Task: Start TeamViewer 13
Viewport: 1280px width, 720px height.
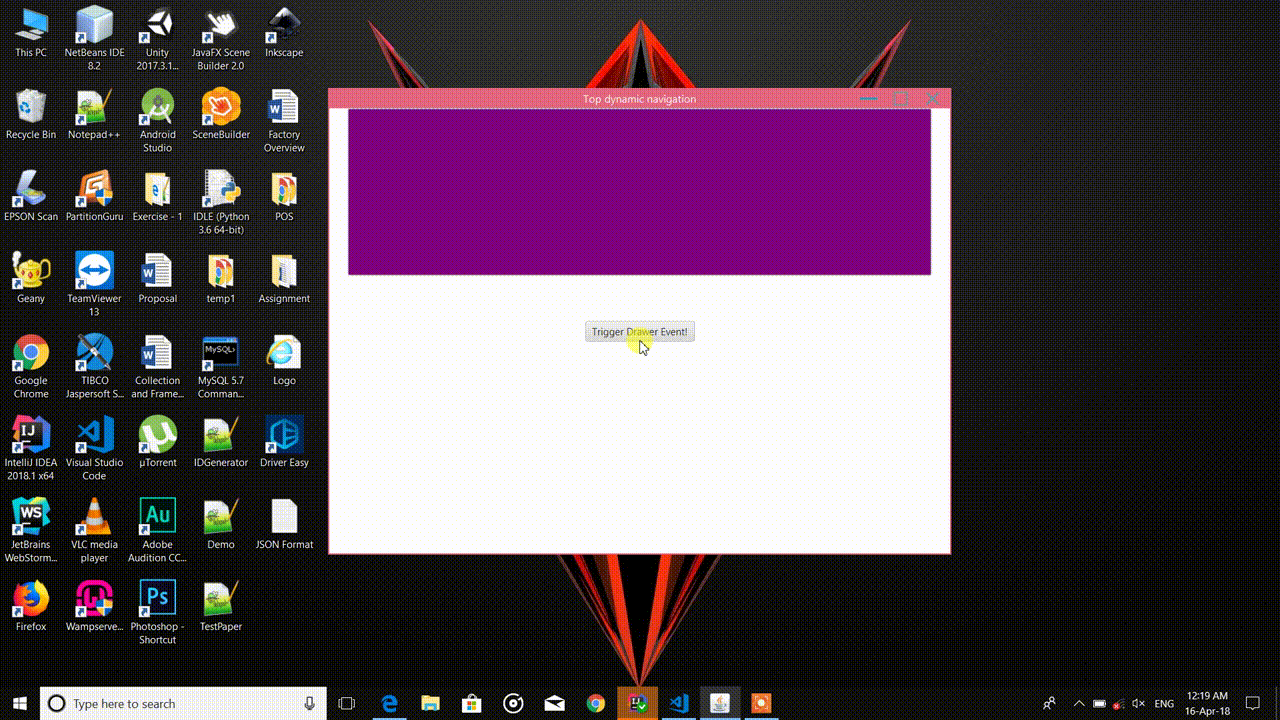Action: coord(94,270)
